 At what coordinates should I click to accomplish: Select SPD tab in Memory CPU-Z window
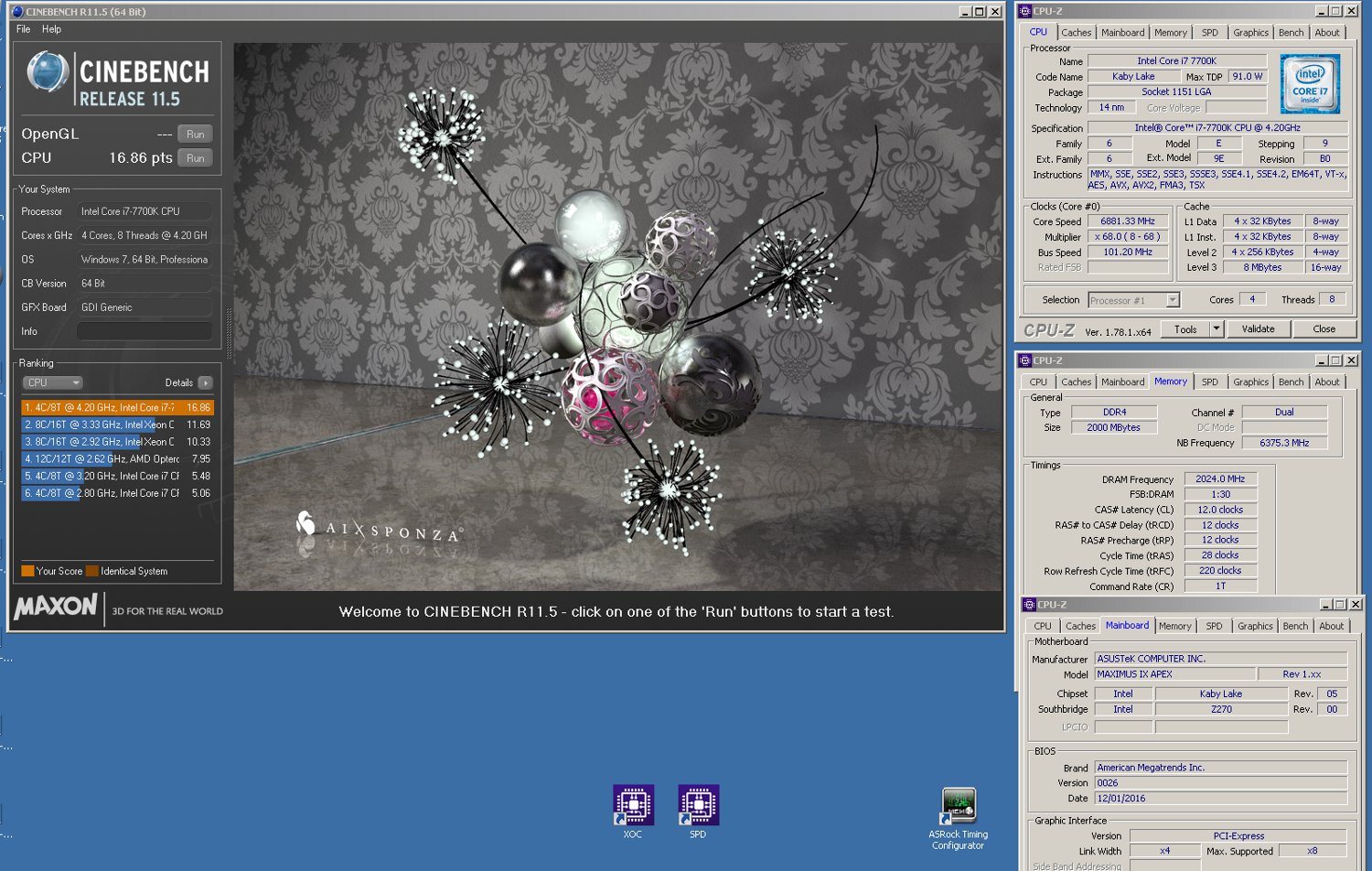1209,382
